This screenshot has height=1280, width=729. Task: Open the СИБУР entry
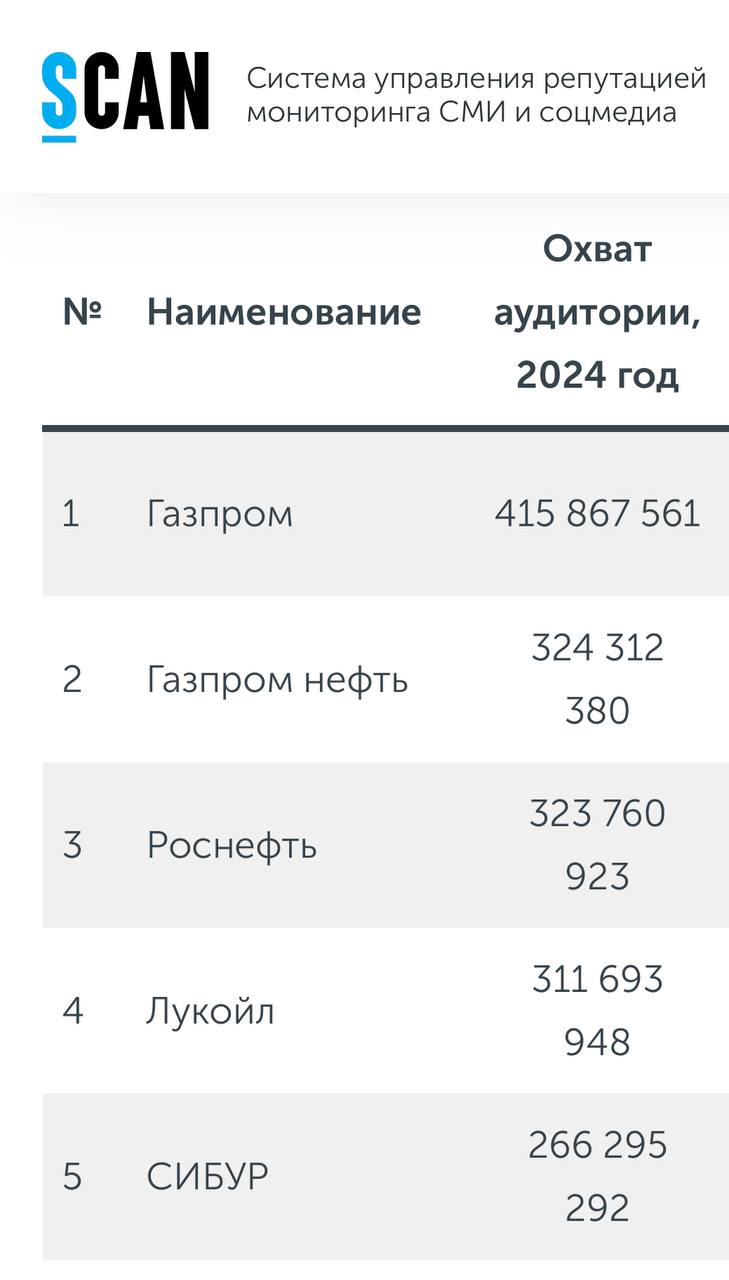click(208, 1177)
